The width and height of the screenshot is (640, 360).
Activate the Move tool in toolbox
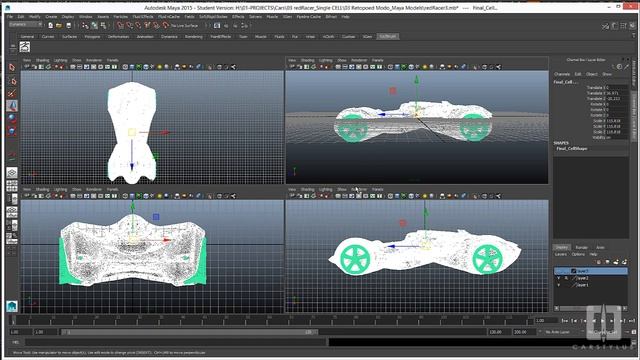pos(12,106)
